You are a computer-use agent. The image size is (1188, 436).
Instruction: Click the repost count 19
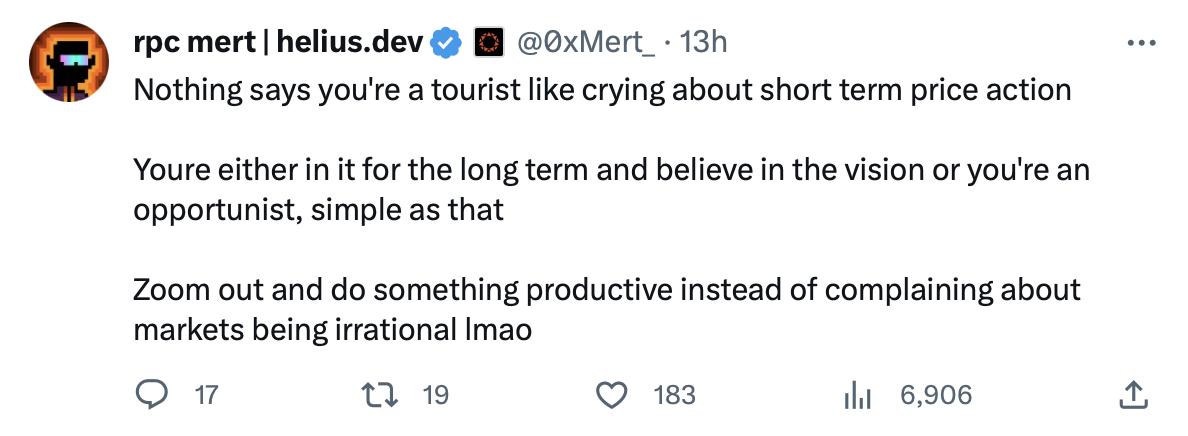tap(436, 395)
